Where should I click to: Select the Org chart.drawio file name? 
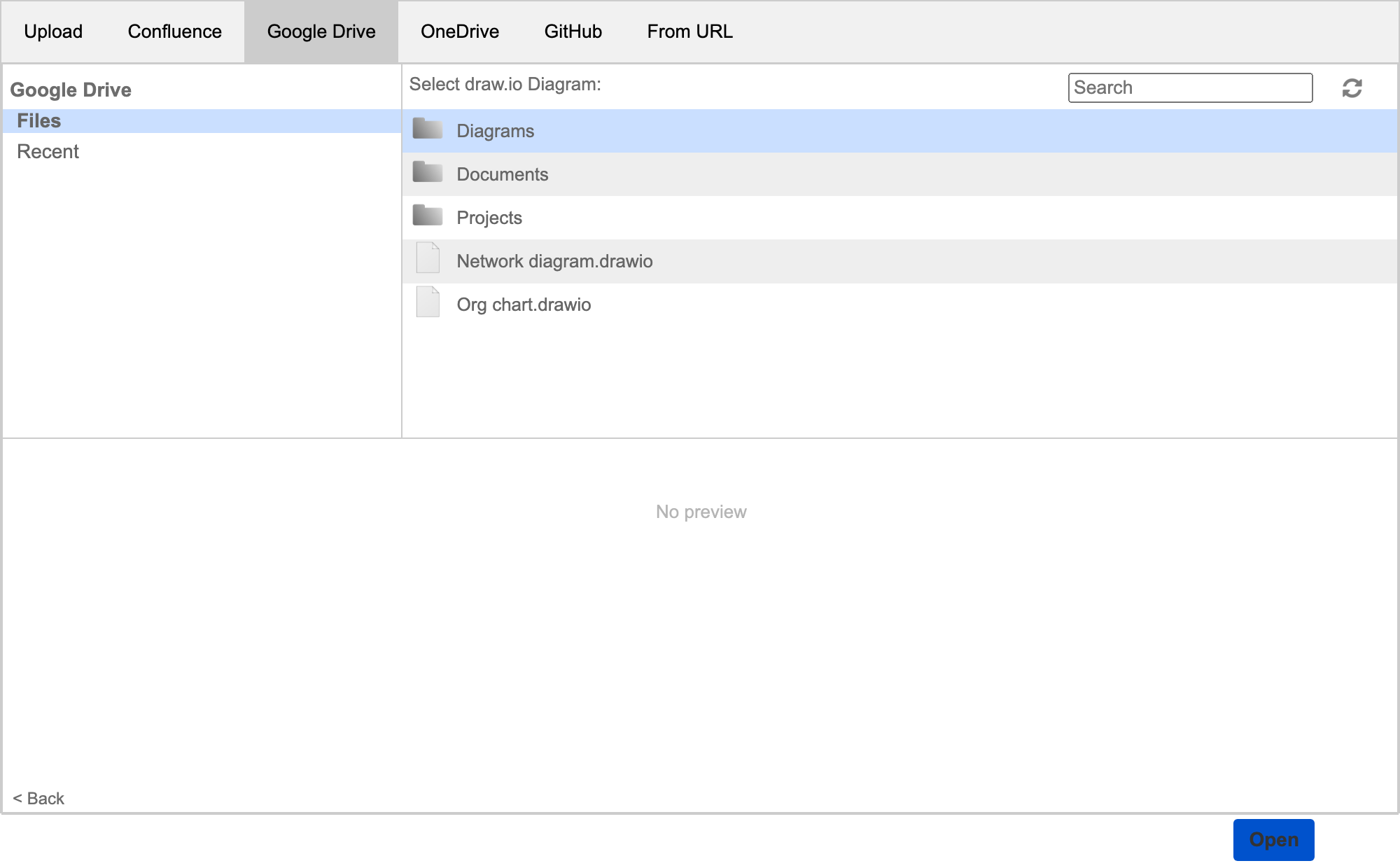pos(524,304)
